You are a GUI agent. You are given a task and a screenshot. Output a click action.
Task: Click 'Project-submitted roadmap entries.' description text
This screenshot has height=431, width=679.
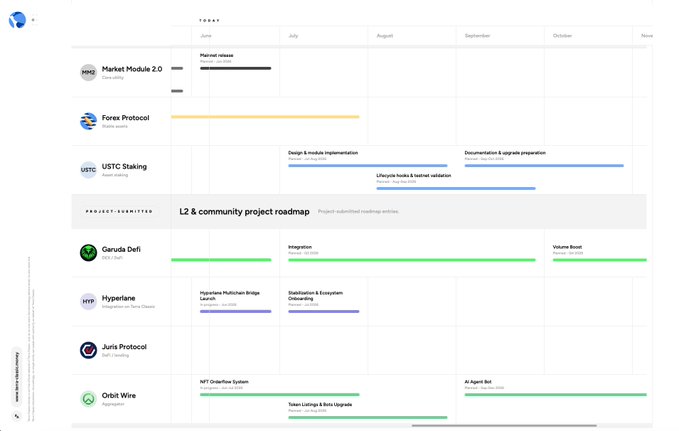(358, 211)
